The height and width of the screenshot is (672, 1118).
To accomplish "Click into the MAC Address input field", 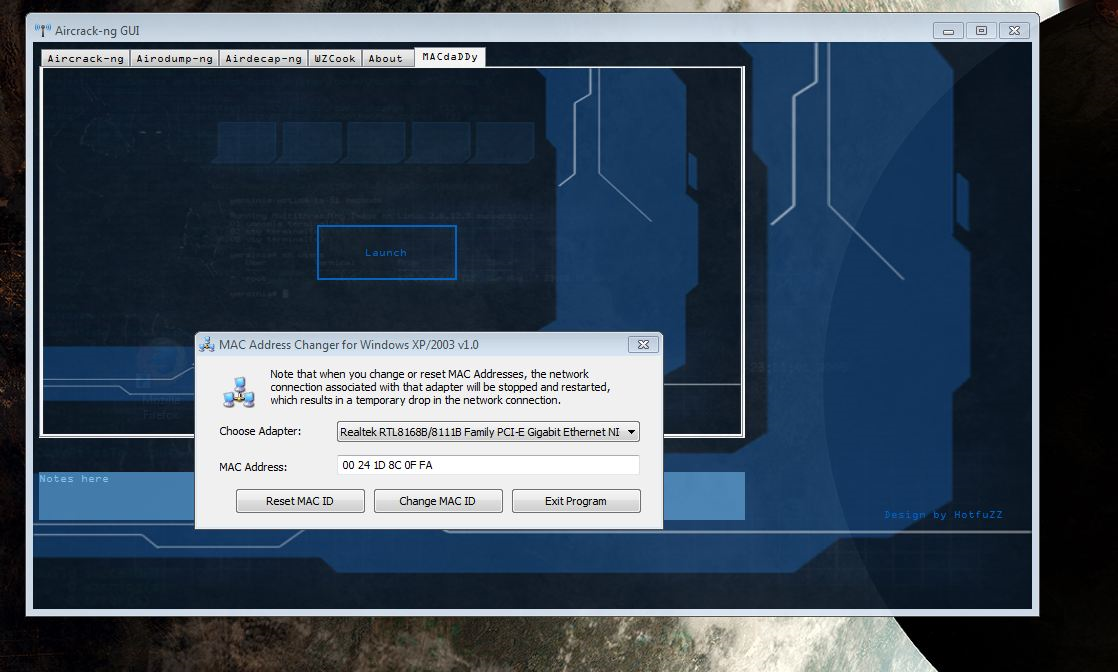I will 488,465.
